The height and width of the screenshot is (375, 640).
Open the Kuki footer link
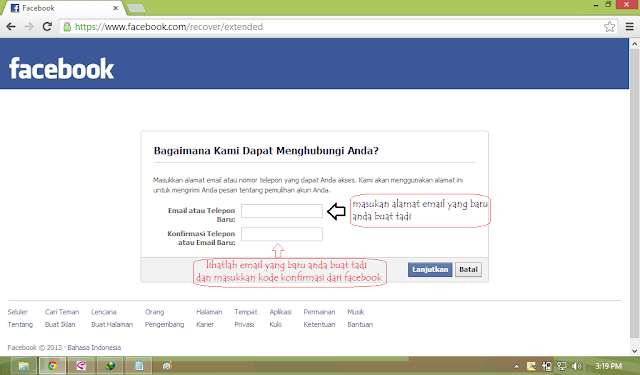pyautogui.click(x=276, y=324)
